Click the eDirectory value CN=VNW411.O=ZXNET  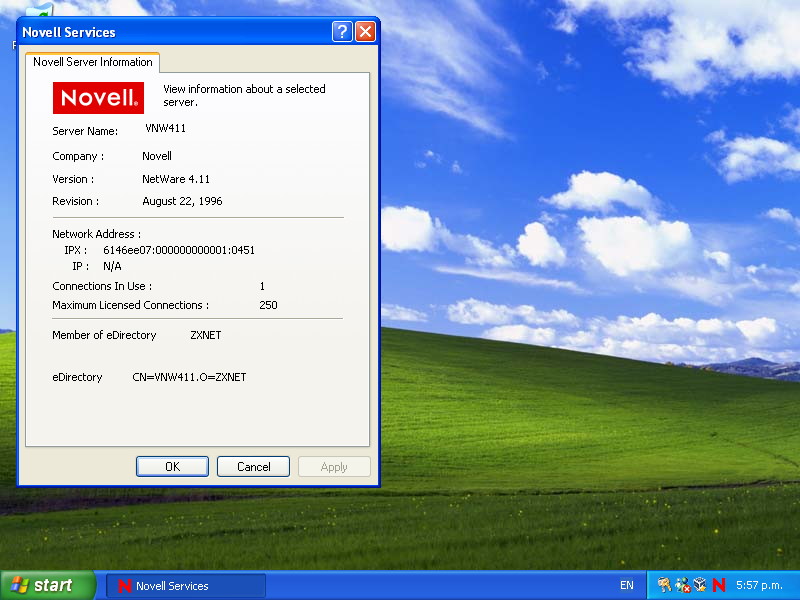(x=189, y=377)
